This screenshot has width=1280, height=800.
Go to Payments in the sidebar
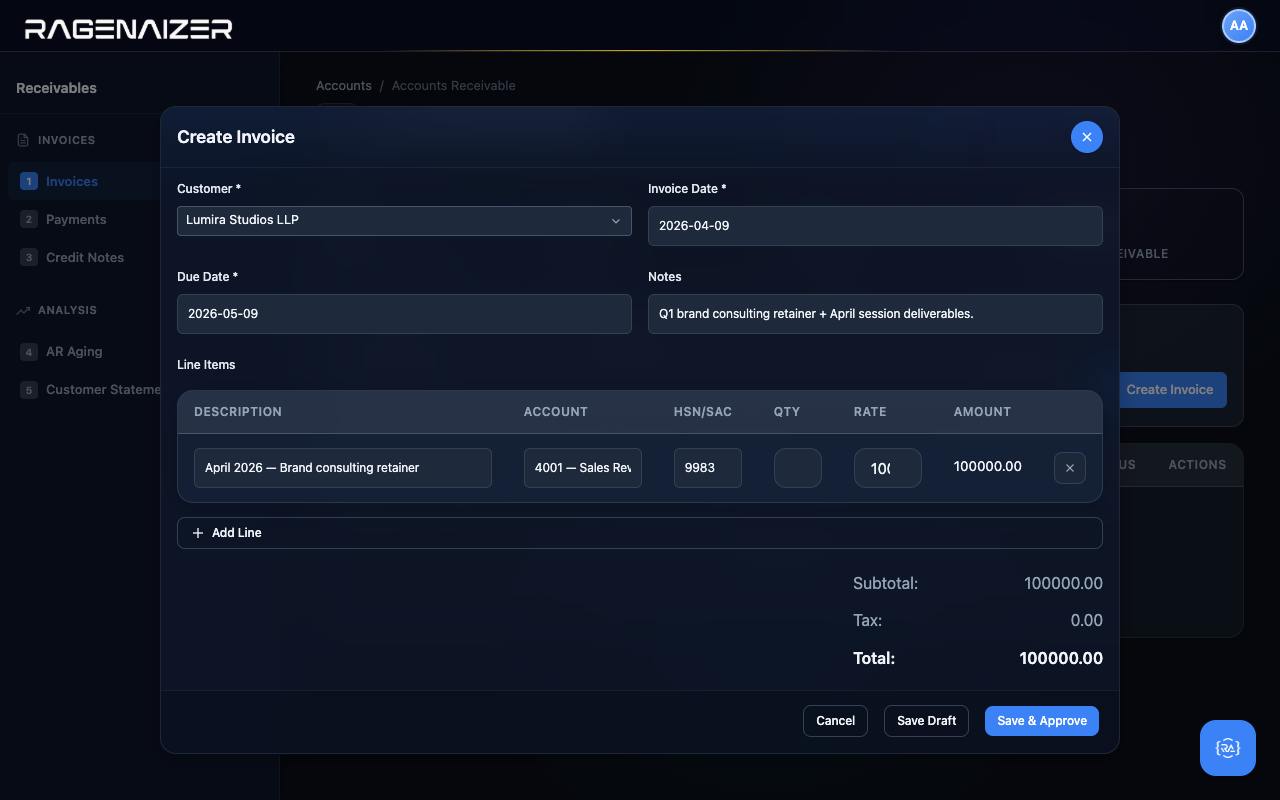pos(76,220)
